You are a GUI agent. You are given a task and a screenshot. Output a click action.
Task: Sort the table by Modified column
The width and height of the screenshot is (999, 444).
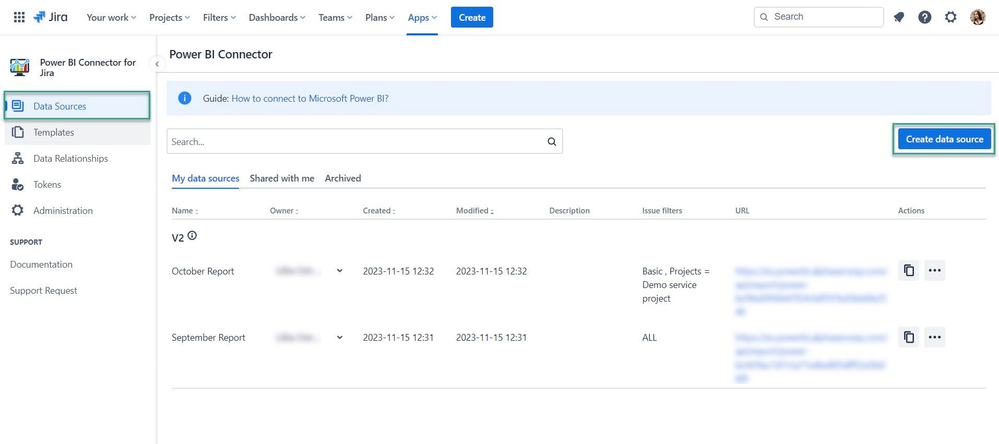tap(475, 210)
